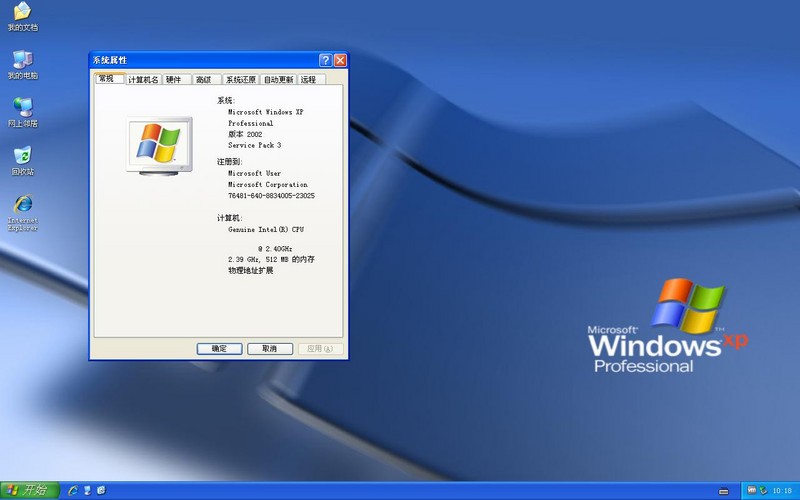Click the Genuine Intel(R) CPU text
The image size is (800, 500).
point(265,230)
